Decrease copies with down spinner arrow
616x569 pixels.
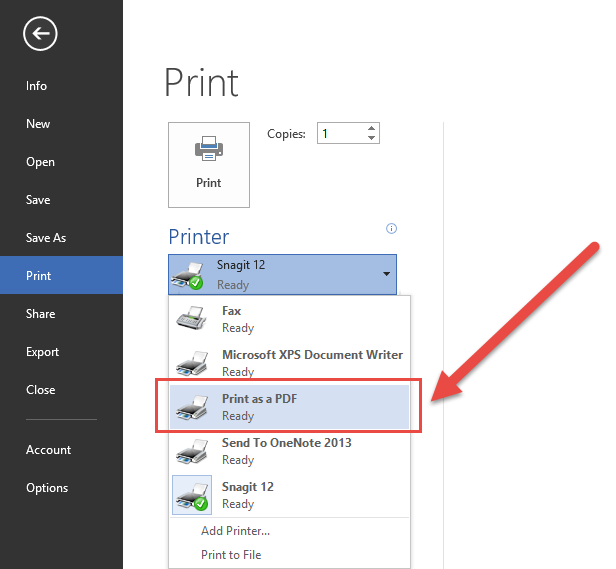pos(371,138)
